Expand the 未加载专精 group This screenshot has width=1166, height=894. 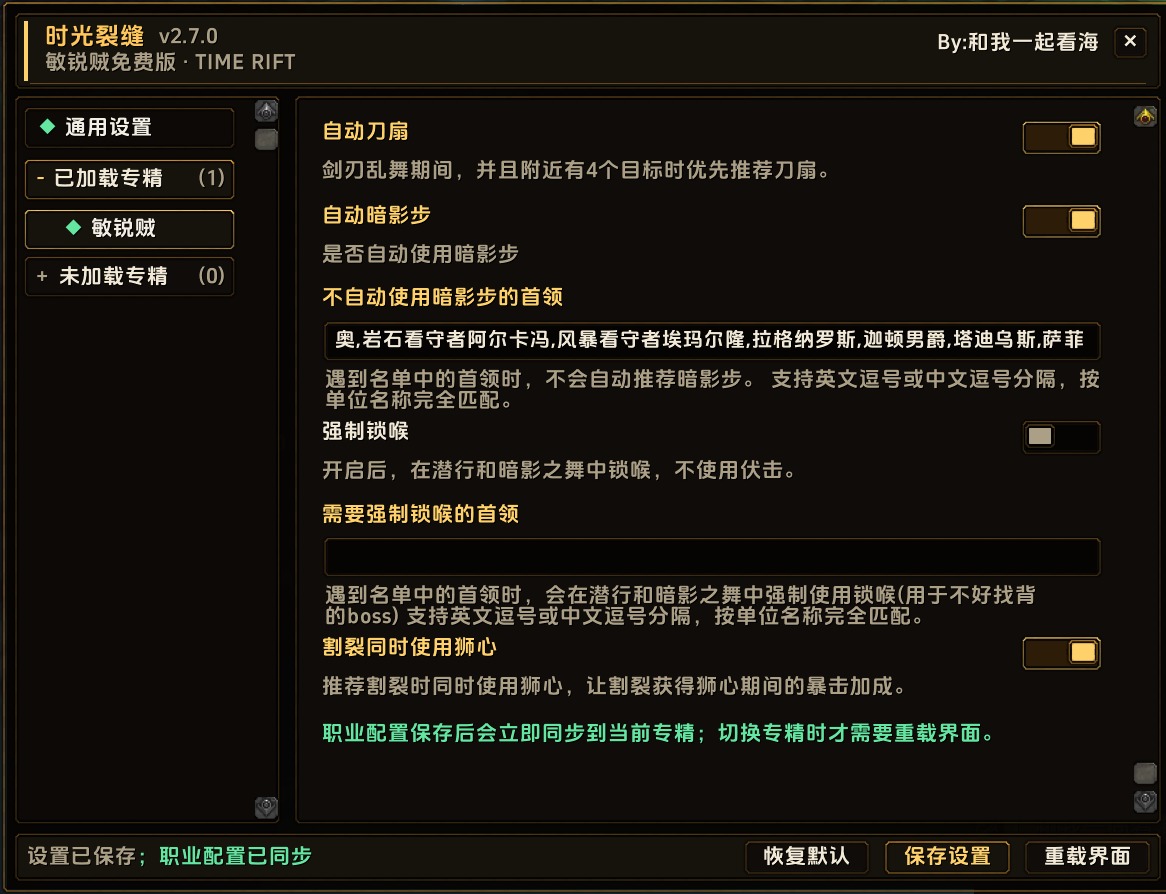tap(129, 277)
